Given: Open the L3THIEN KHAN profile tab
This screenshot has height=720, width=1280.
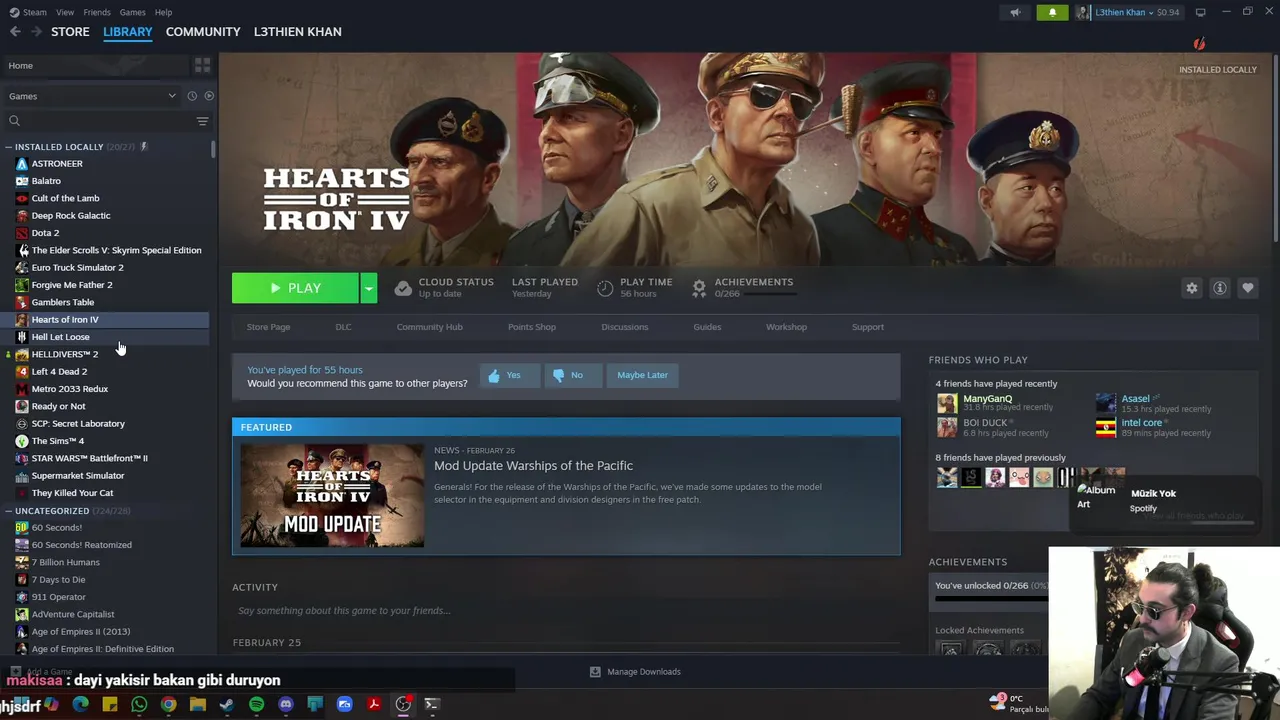Looking at the screenshot, I should click(297, 32).
